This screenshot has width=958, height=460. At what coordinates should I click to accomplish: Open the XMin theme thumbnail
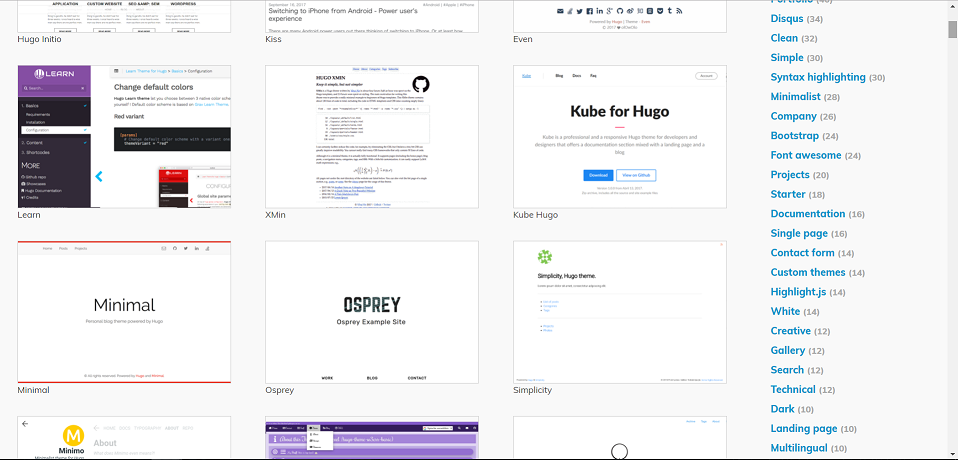[x=372, y=137]
